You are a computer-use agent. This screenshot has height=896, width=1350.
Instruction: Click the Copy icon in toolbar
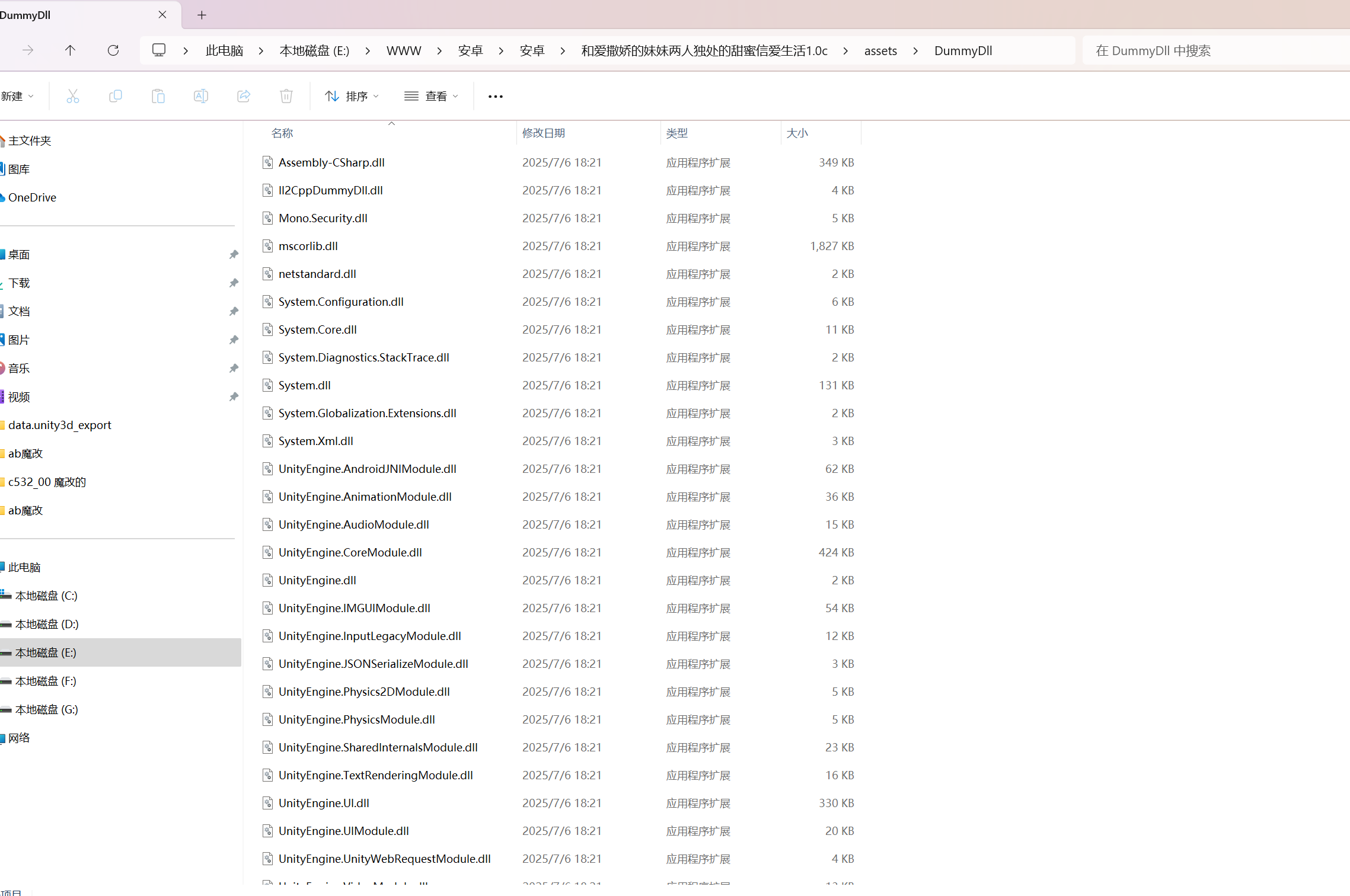click(116, 96)
